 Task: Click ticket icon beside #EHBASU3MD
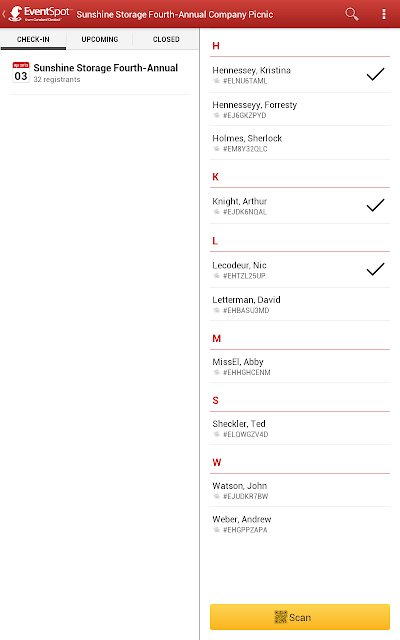217,310
